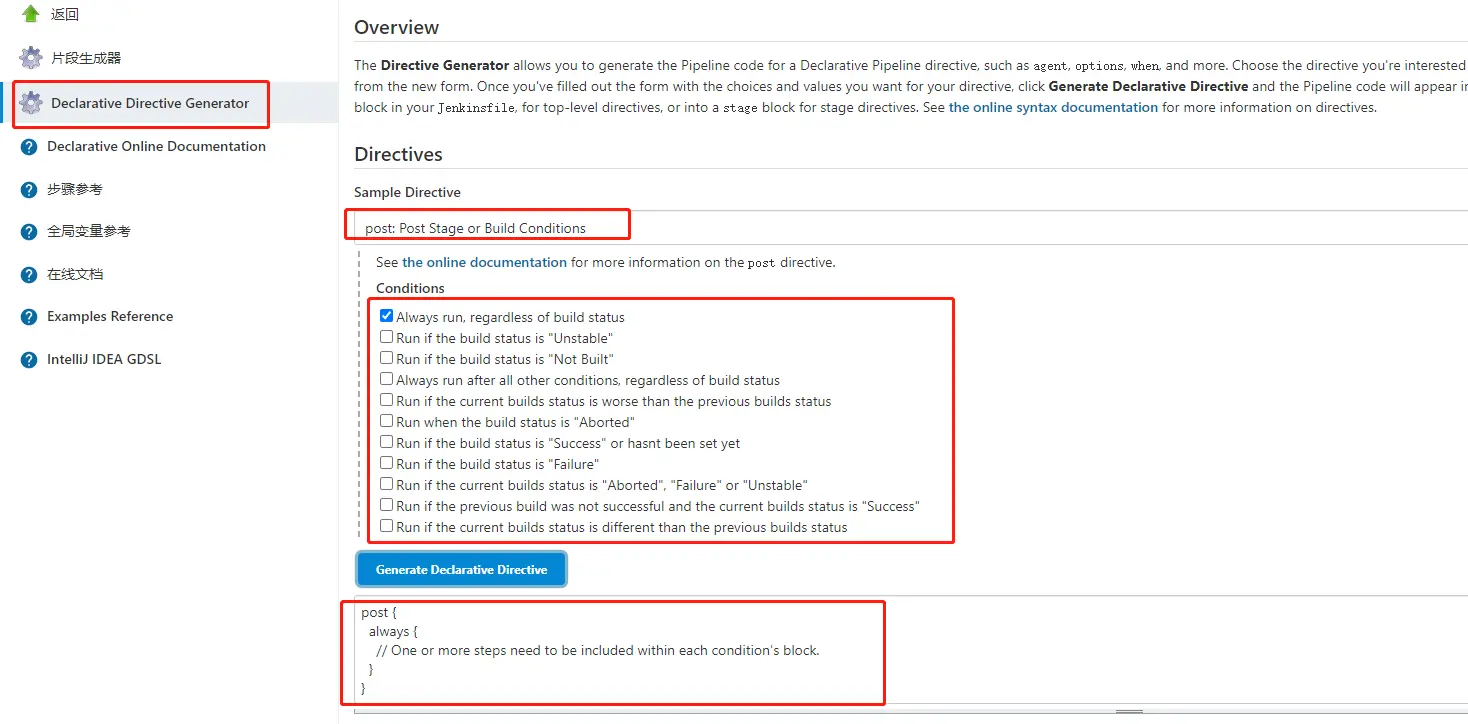
Task: Click the Declarative Directive Generator gear icon
Action: click(31, 103)
